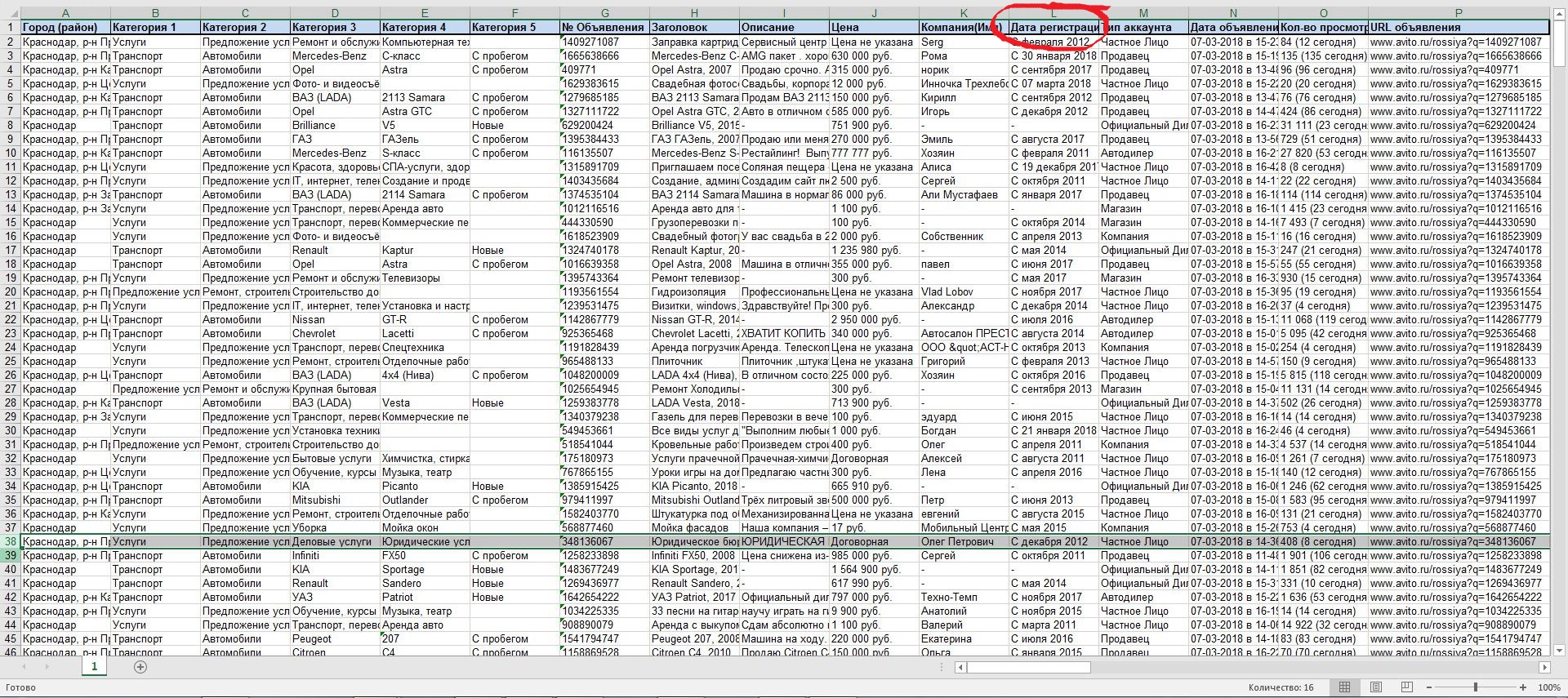Screen dimensions: 1568x698
Task: Click the zoom out minus button
Action: click(x=1429, y=687)
